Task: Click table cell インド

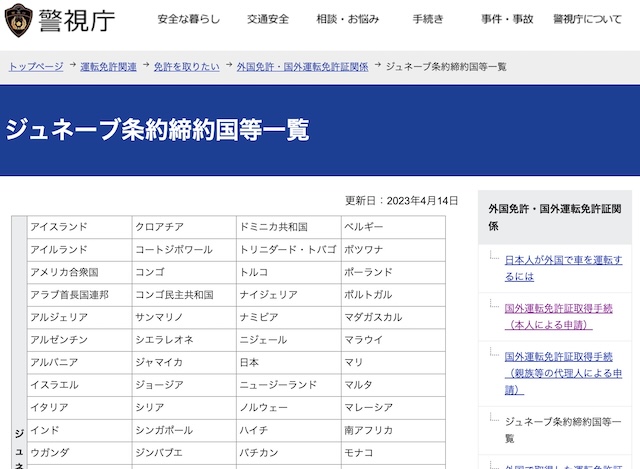Action: [x=80, y=430]
